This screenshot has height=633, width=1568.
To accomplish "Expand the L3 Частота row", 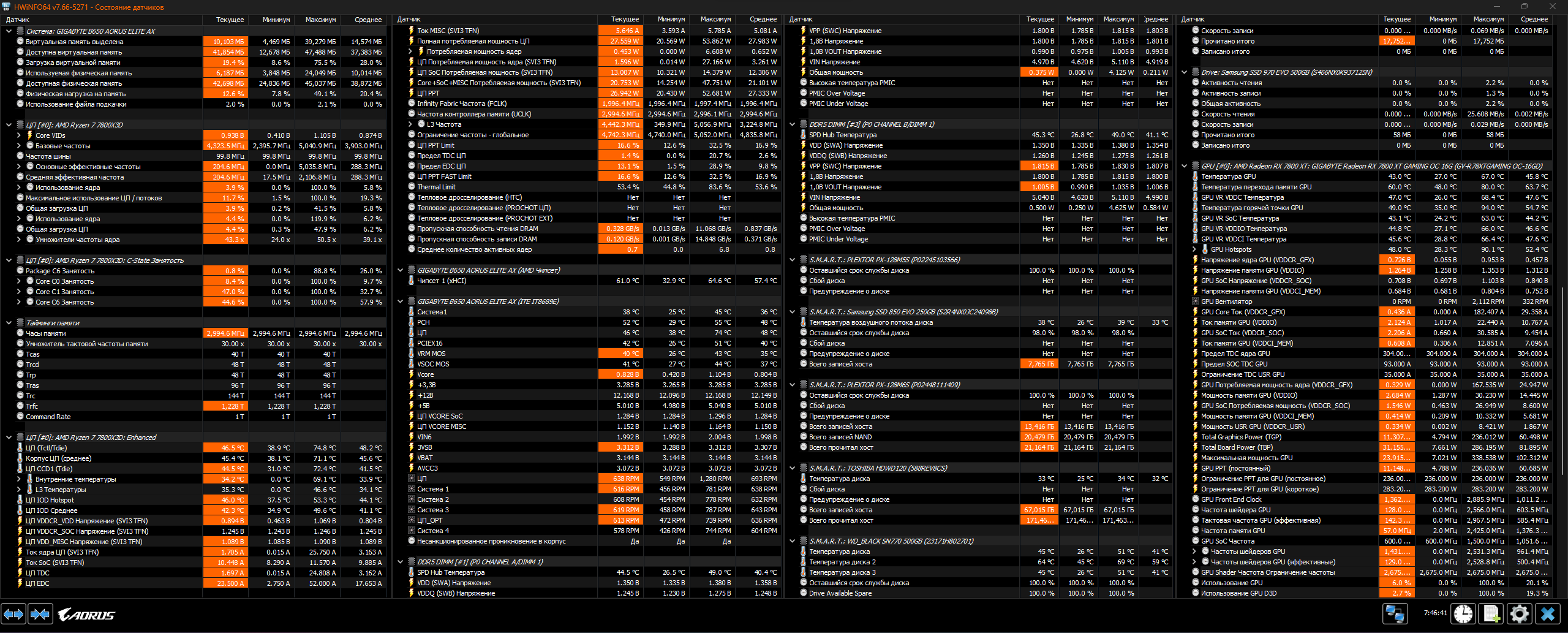I will (x=410, y=124).
